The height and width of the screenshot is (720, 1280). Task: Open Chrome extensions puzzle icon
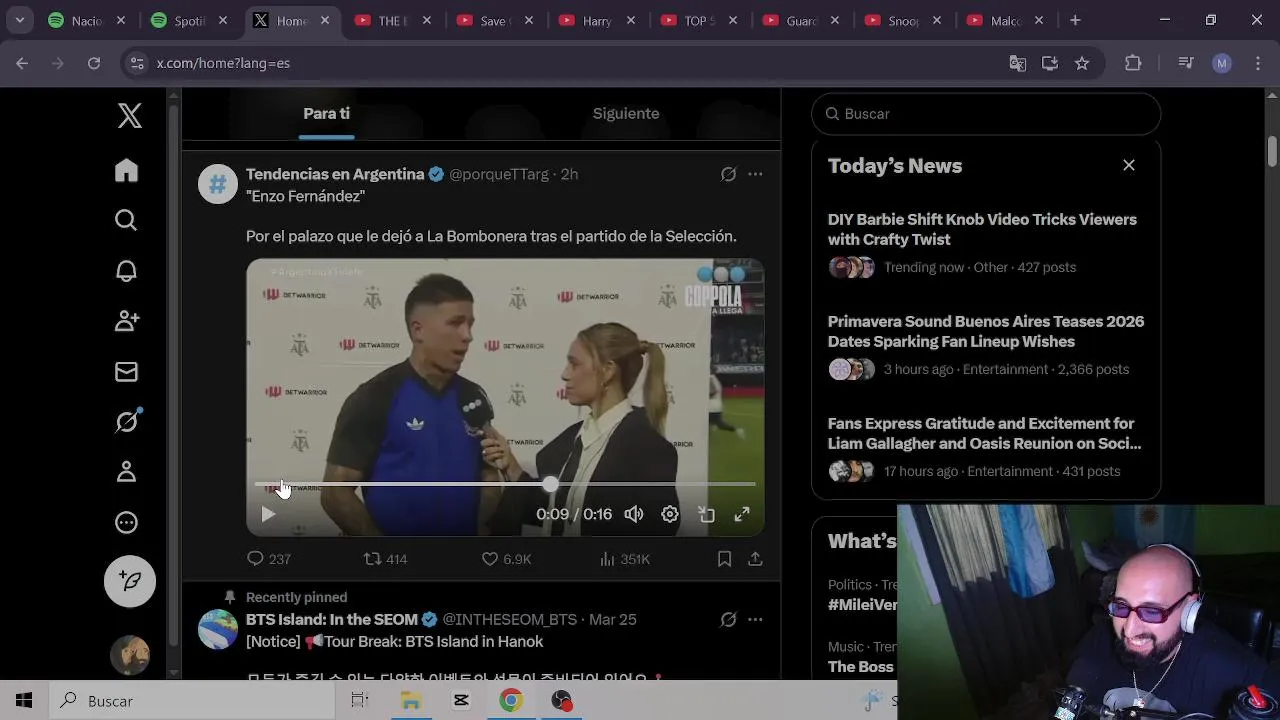coord(1133,63)
